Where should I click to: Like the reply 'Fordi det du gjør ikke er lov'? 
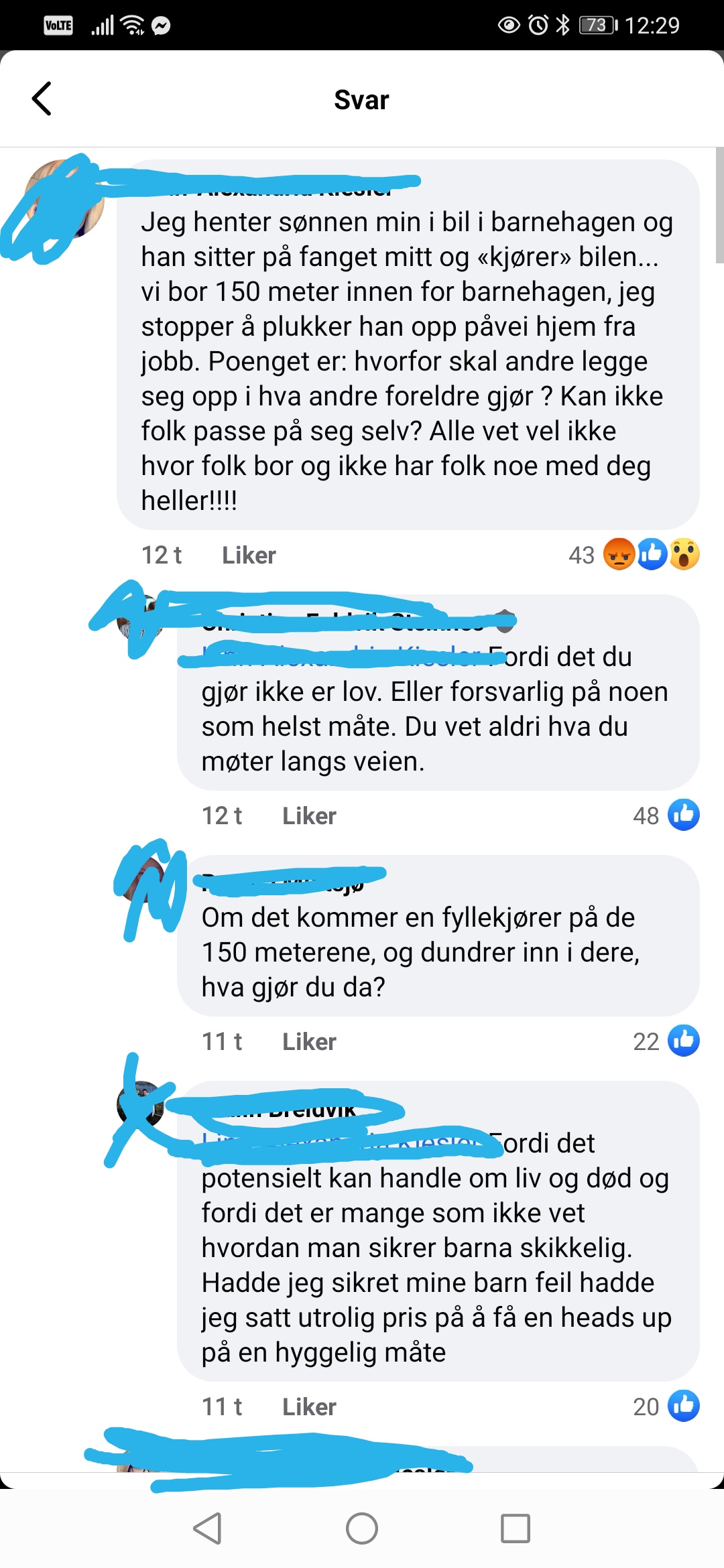309,816
